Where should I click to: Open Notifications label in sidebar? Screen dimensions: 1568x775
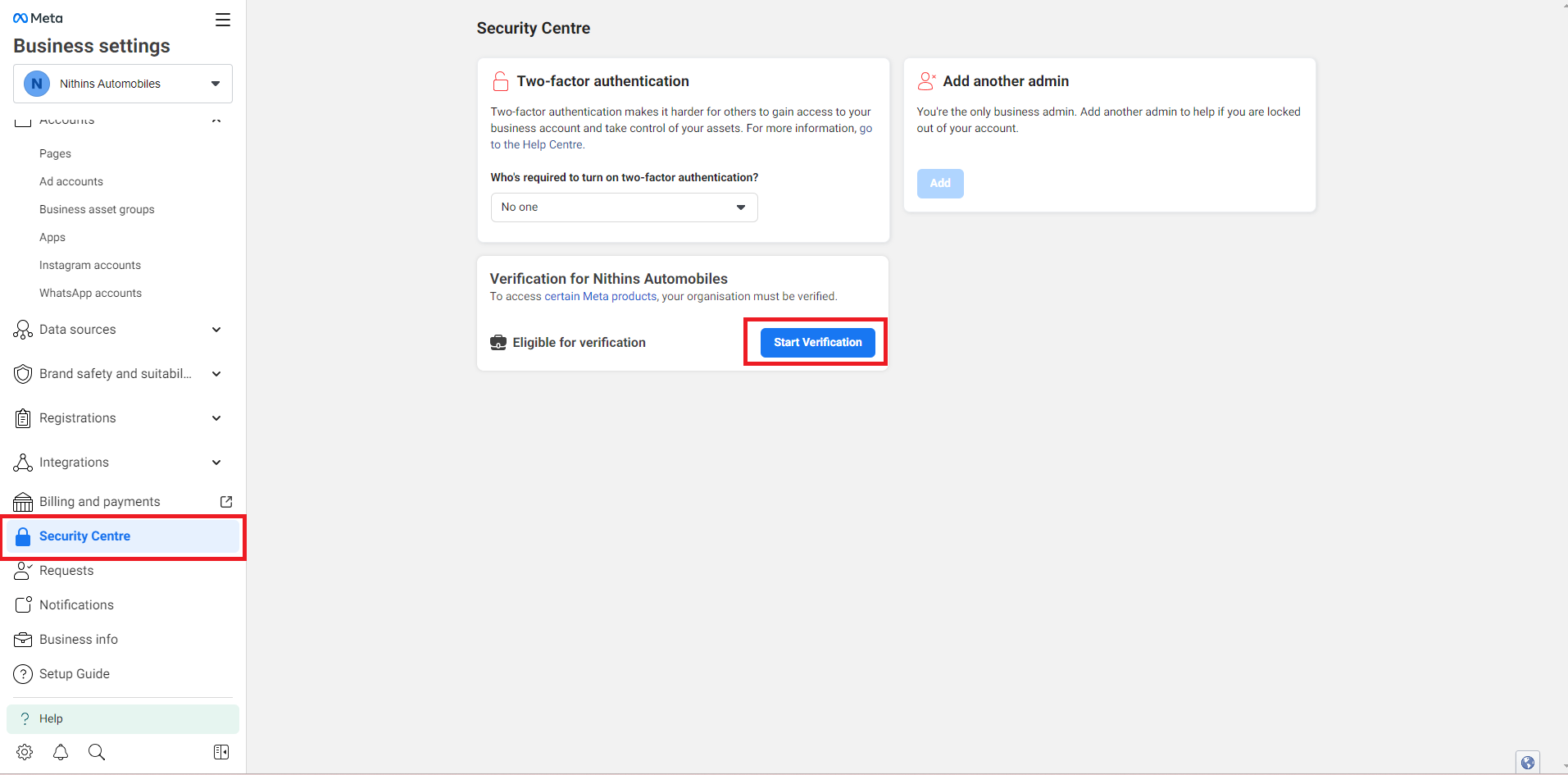76,605
